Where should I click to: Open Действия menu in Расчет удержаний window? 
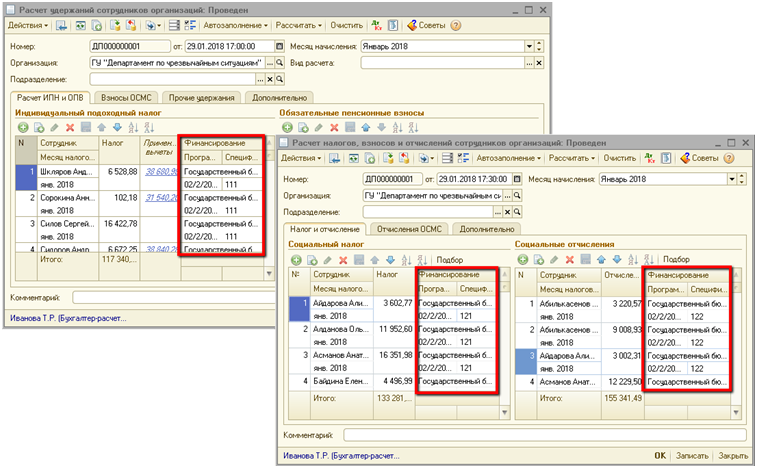point(27,24)
